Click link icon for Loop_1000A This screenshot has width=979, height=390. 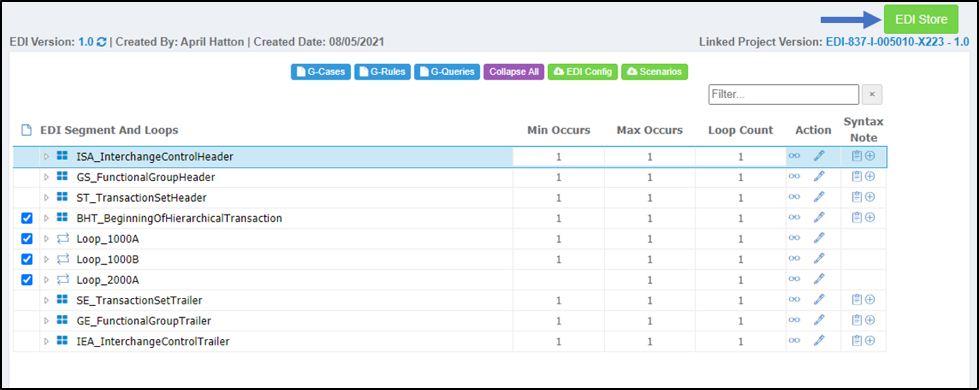(x=794, y=238)
